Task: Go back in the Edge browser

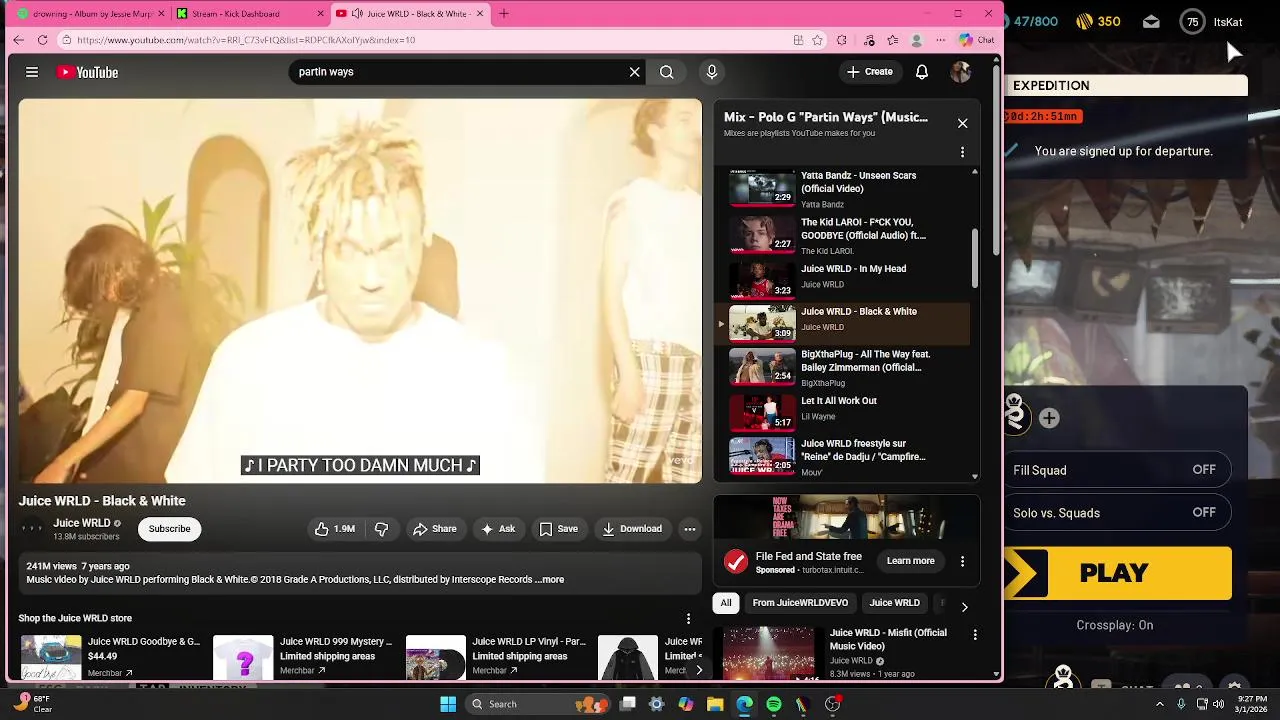Action: [x=18, y=40]
